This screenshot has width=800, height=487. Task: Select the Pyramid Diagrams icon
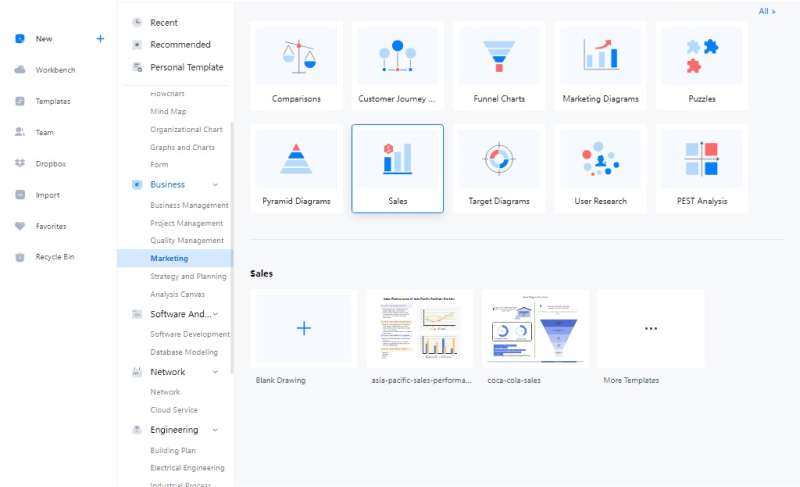pos(296,159)
